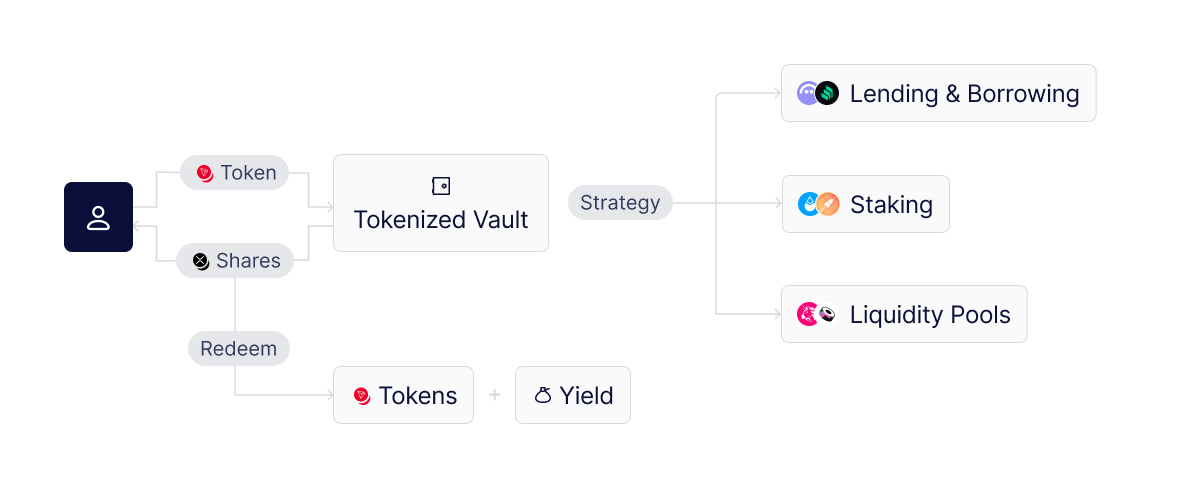Click the orange rocket icon beside Staking

click(828, 204)
